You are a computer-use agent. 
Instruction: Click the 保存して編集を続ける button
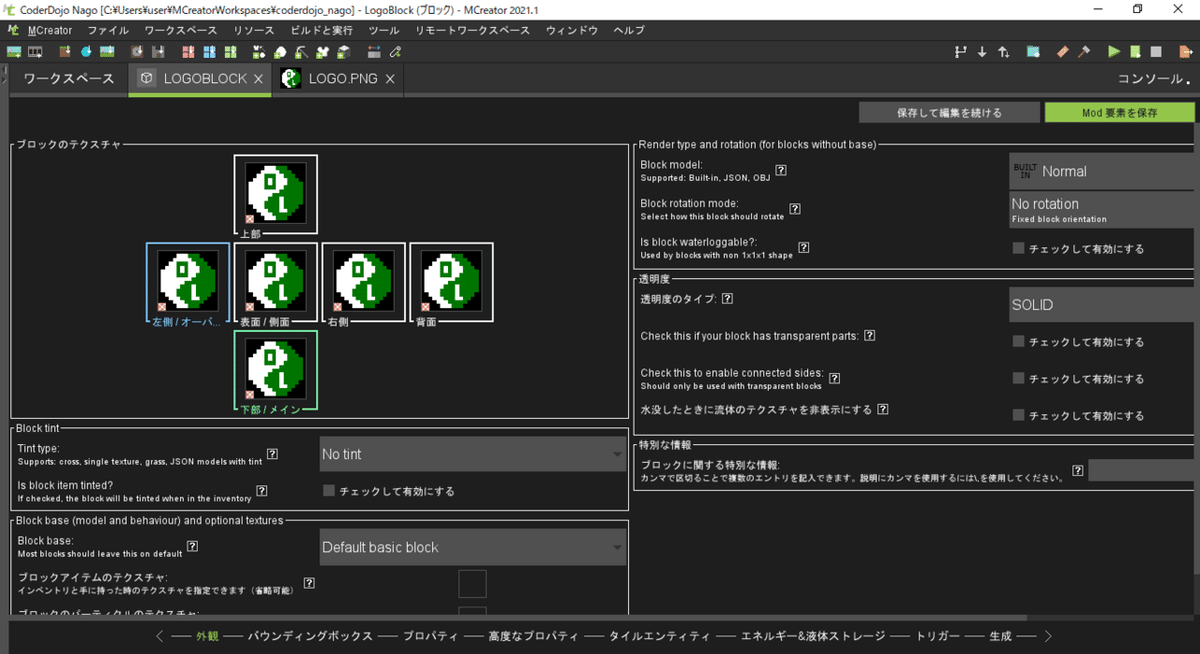(x=948, y=111)
